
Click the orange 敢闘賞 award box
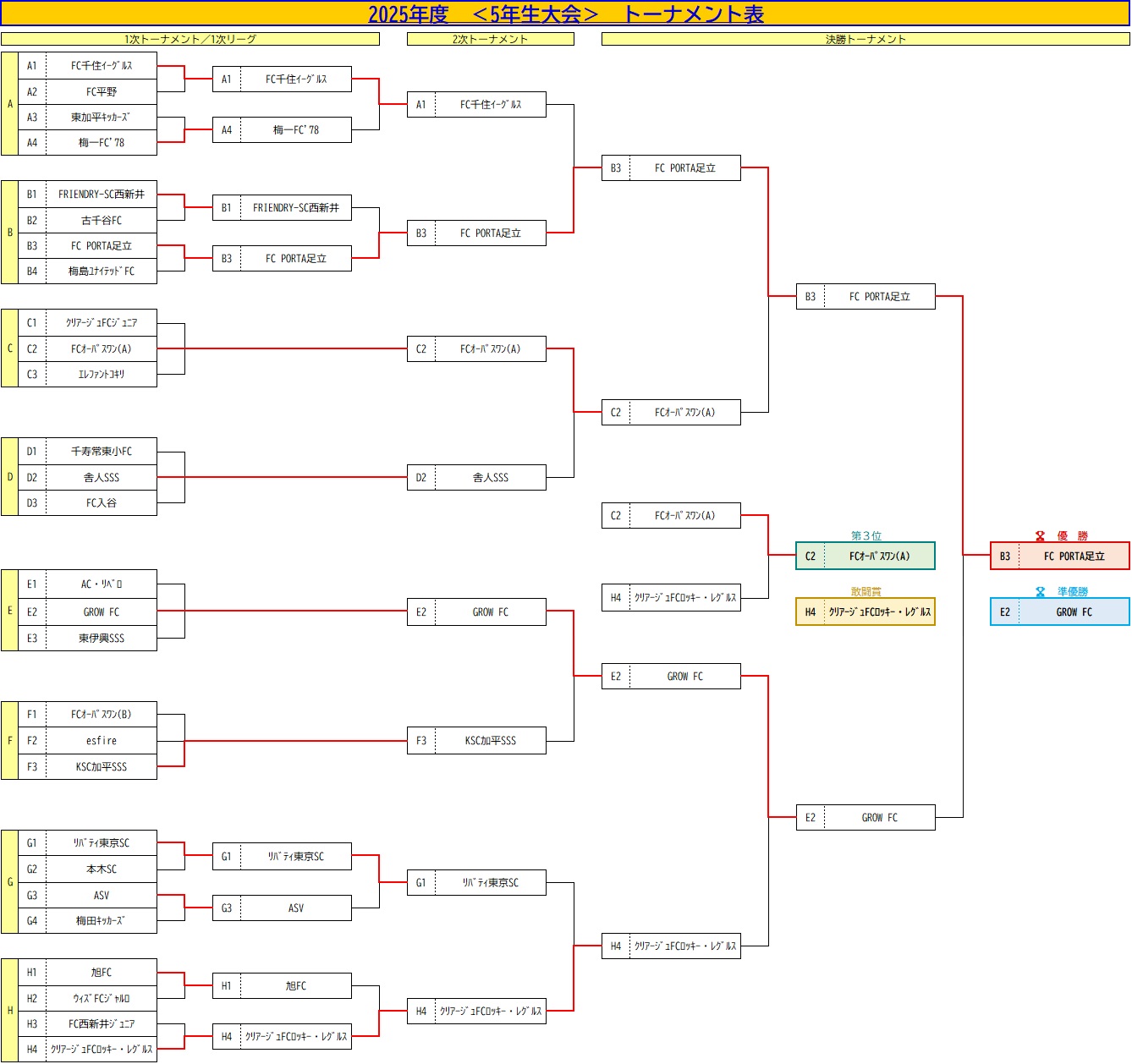(x=865, y=612)
